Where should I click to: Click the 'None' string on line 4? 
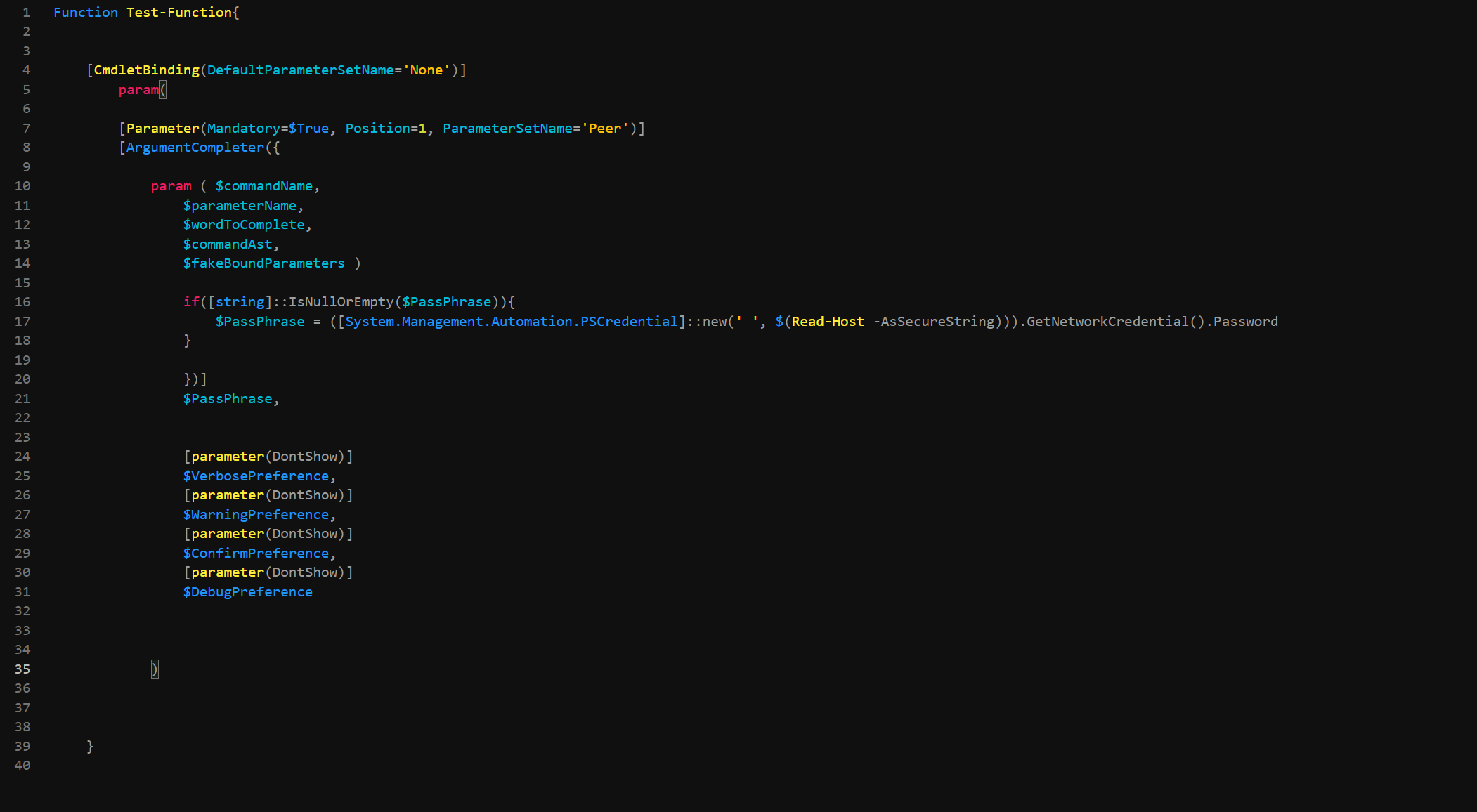pos(427,70)
